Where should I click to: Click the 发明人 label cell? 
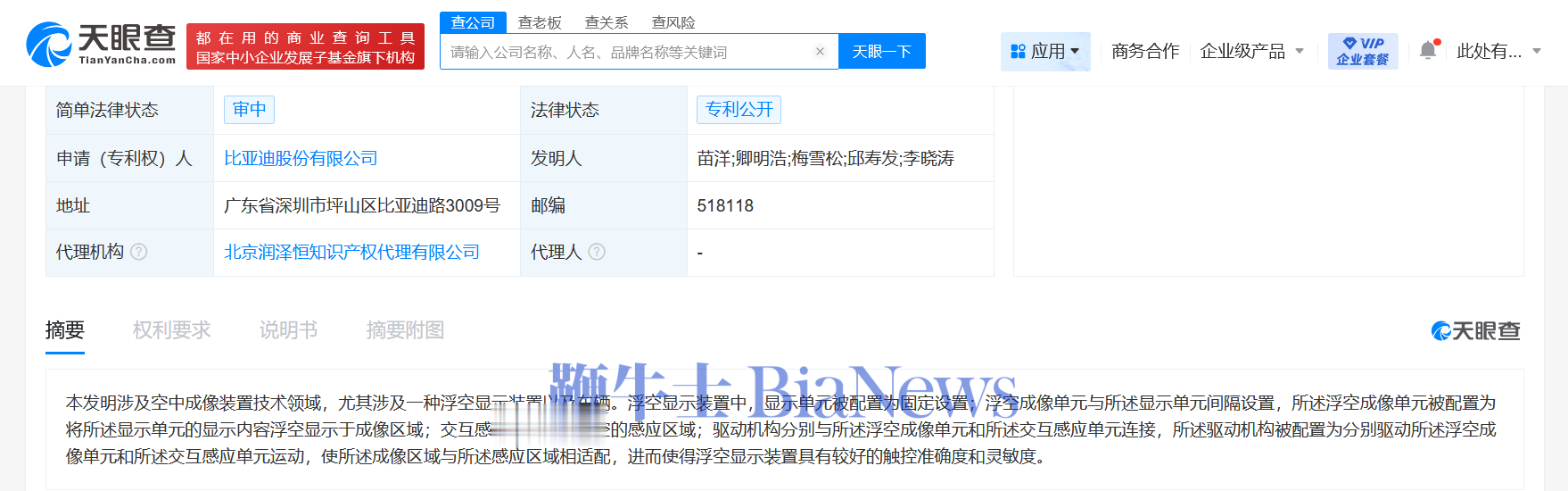point(604,158)
